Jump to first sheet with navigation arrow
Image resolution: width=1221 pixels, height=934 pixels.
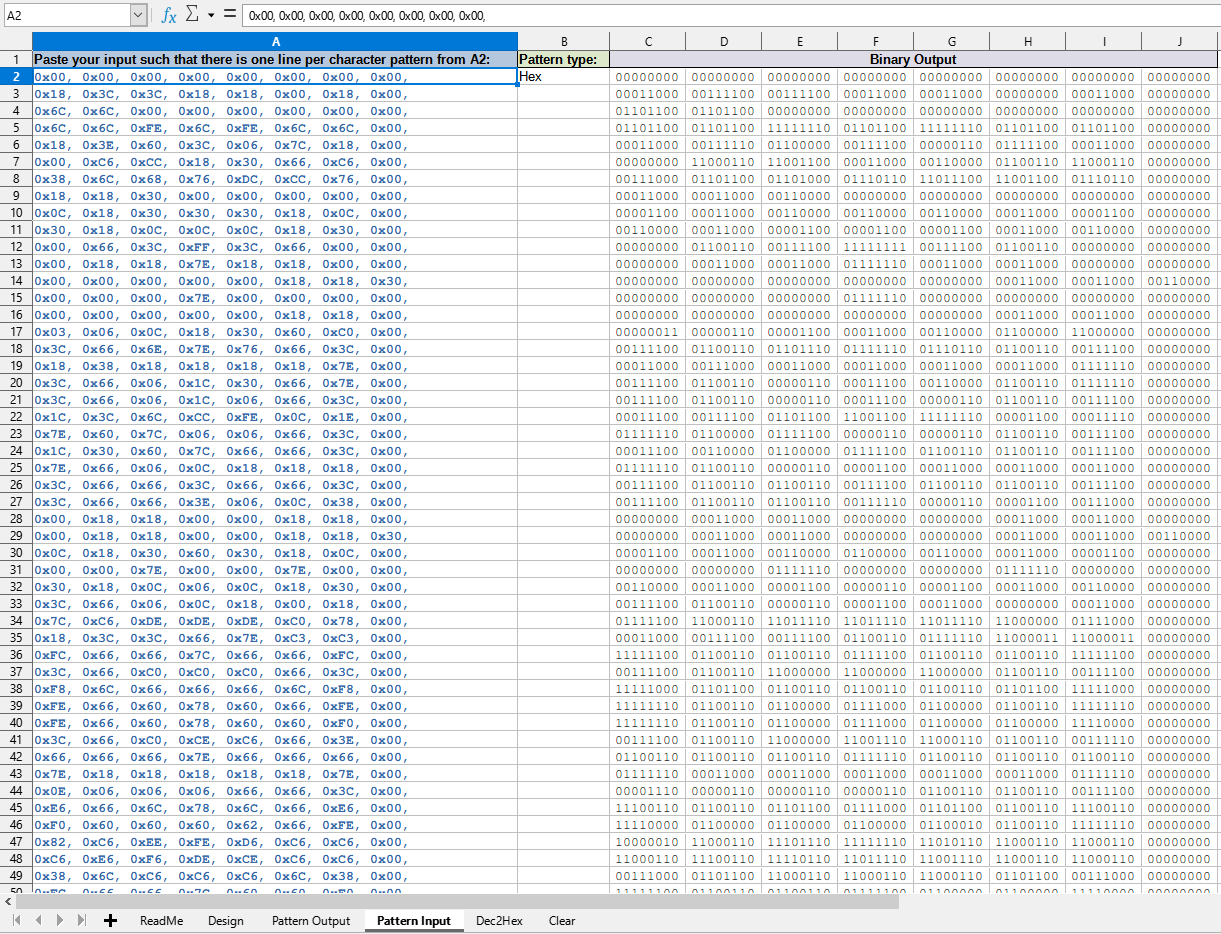tap(18, 920)
